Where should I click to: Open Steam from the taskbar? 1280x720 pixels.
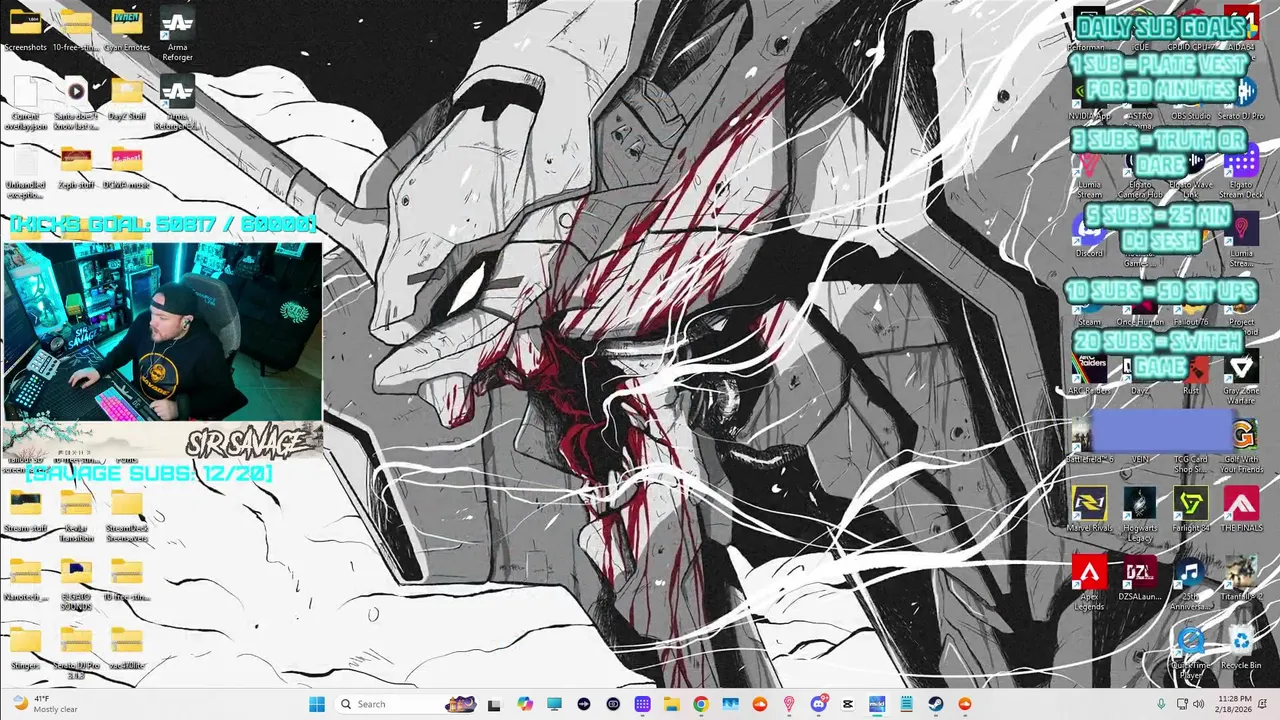click(x=936, y=704)
